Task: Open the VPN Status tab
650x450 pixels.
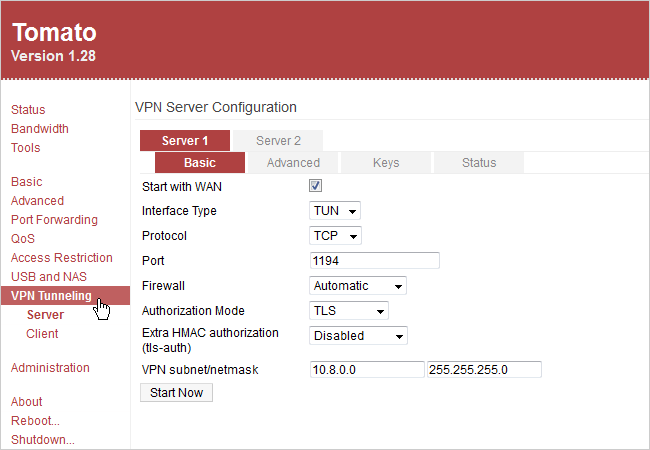Action: tap(479, 163)
